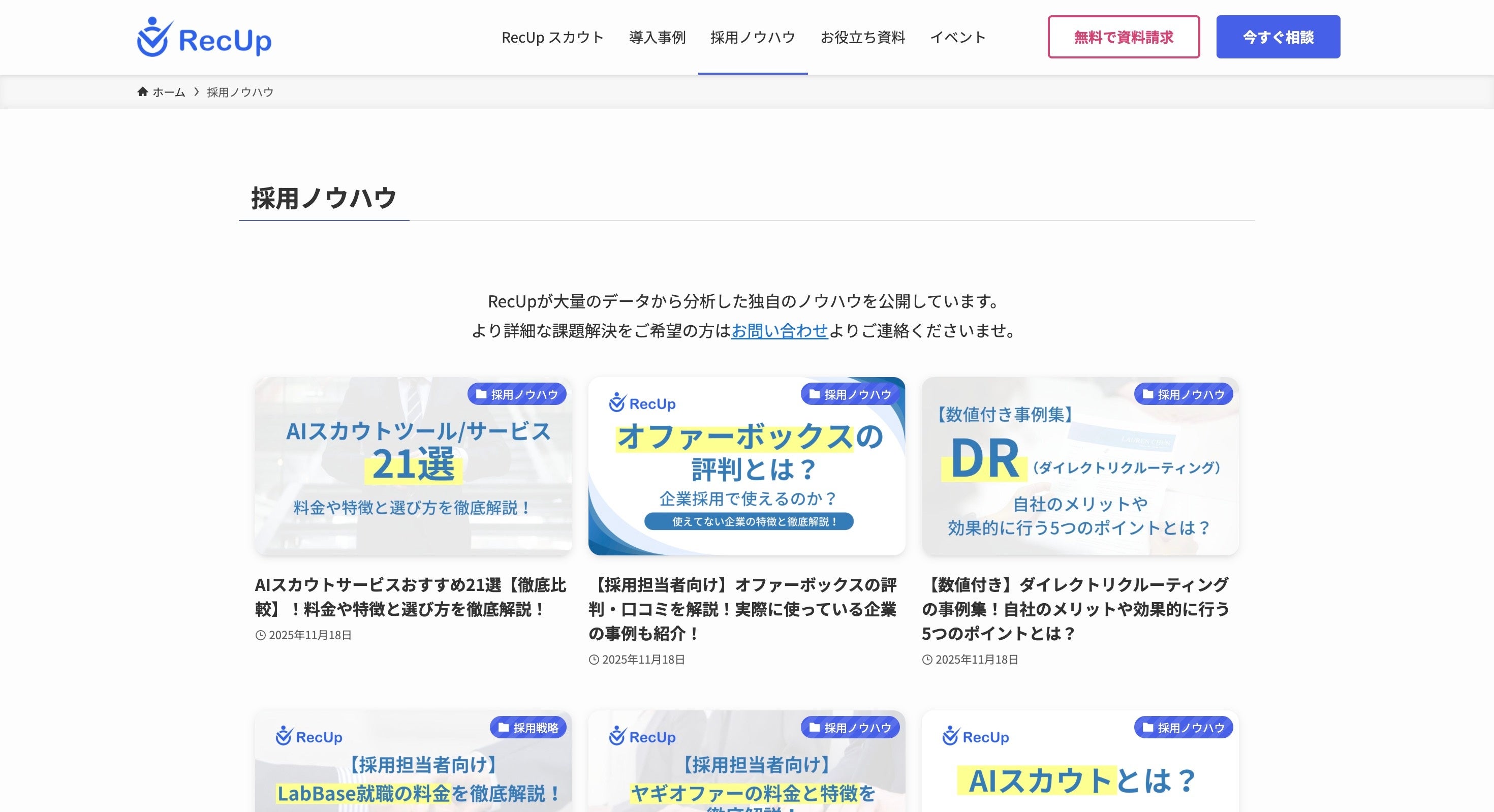Click the 採用ノウハウ tag on AIスカウト21選 card
Screen dimensions: 1494x812
click(x=517, y=394)
